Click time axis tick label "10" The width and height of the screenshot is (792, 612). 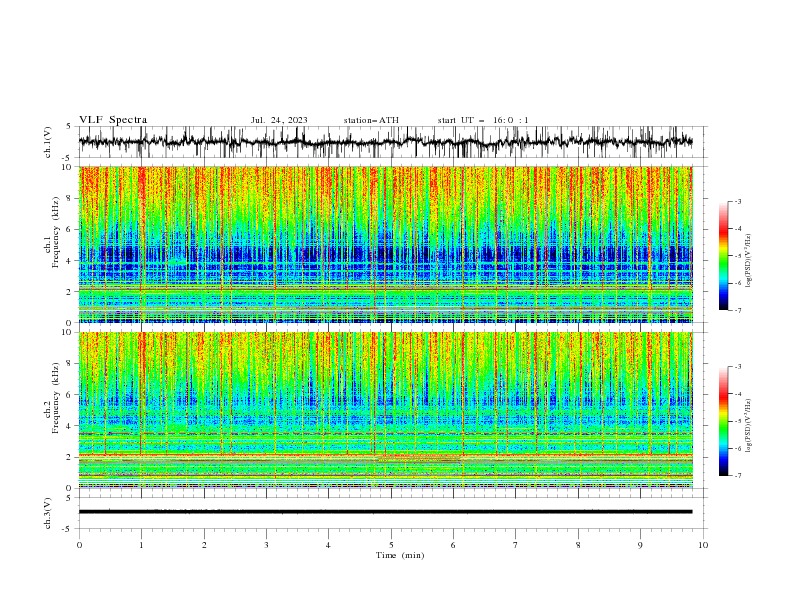[x=703, y=545]
